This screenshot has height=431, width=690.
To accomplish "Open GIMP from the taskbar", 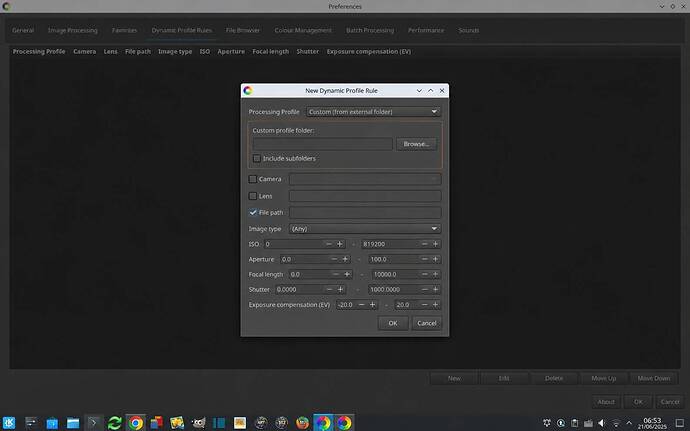I will pos(199,423).
